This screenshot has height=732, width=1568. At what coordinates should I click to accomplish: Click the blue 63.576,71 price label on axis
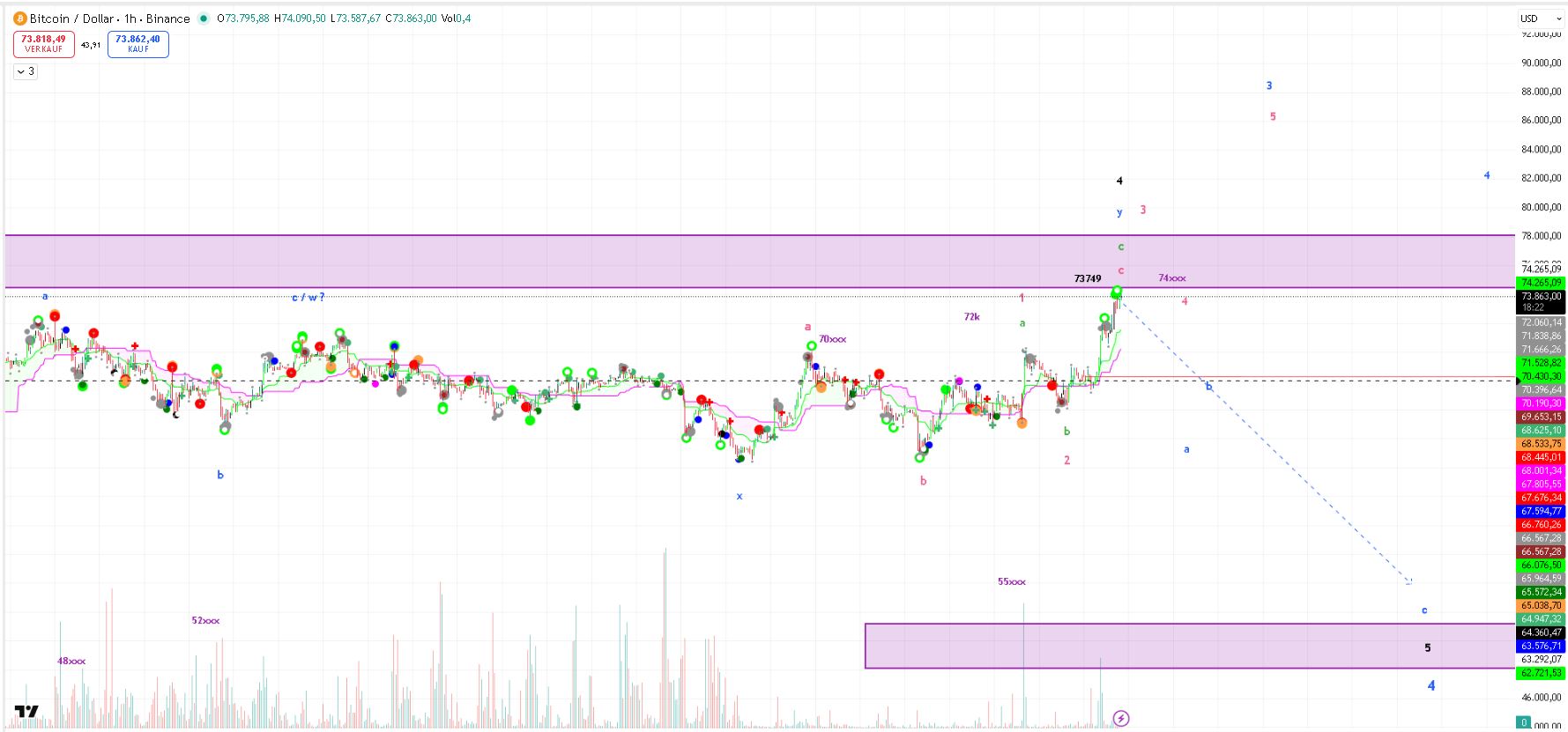pos(1540,646)
